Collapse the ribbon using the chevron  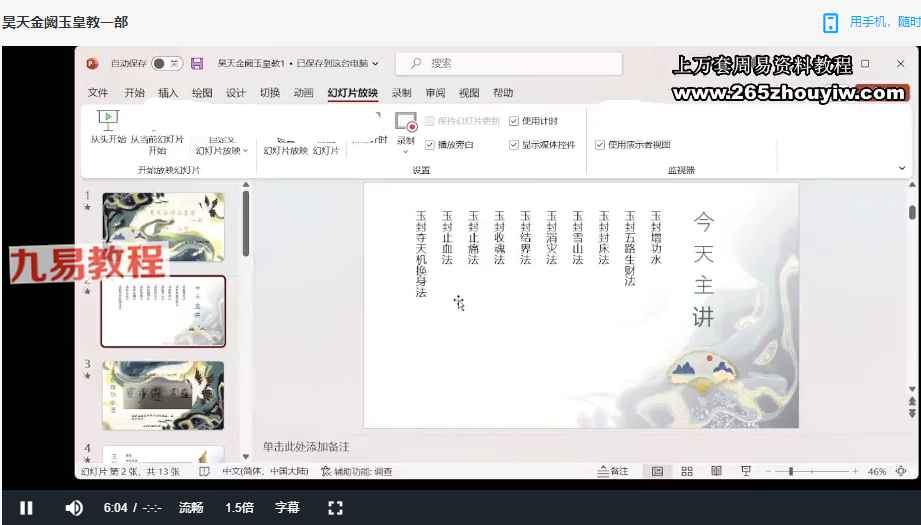(x=902, y=168)
